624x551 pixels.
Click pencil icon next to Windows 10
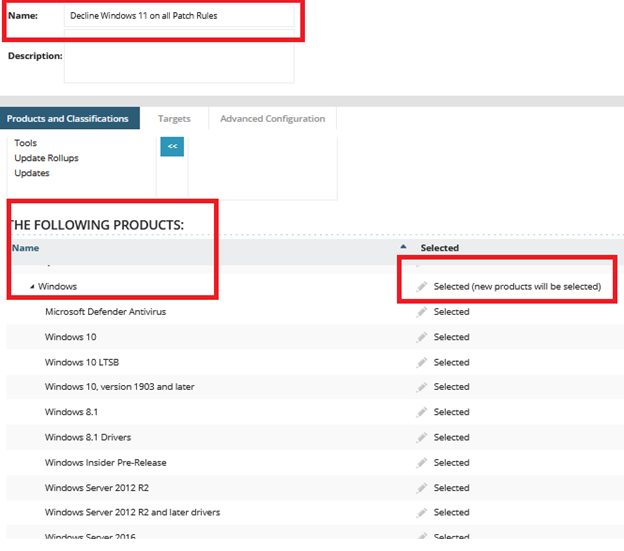click(422, 337)
